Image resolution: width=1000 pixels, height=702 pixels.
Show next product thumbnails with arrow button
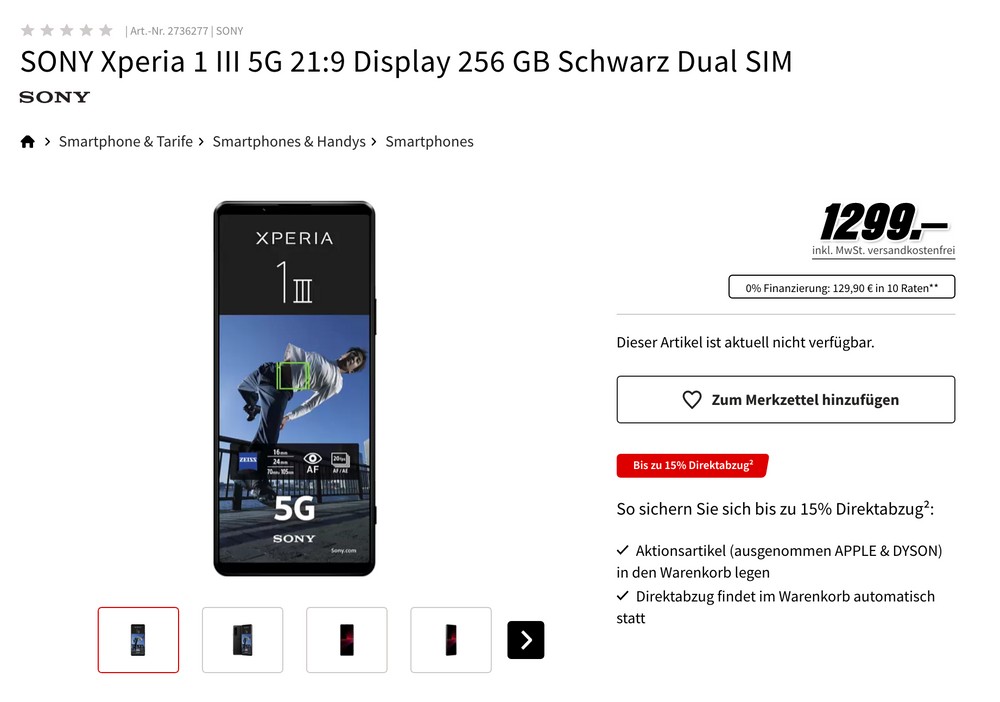click(526, 640)
